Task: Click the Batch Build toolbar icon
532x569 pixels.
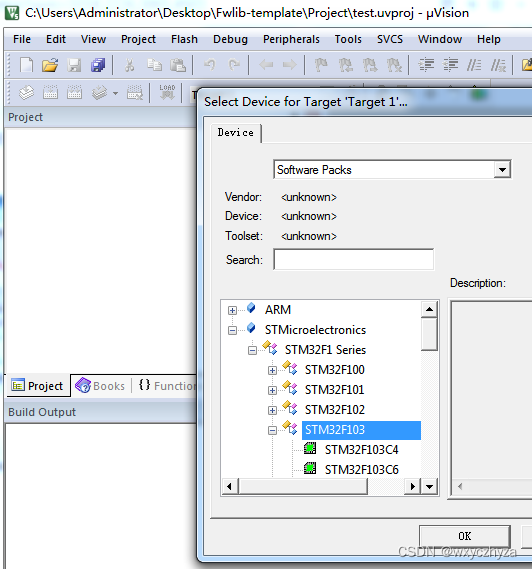Action: click(99, 93)
